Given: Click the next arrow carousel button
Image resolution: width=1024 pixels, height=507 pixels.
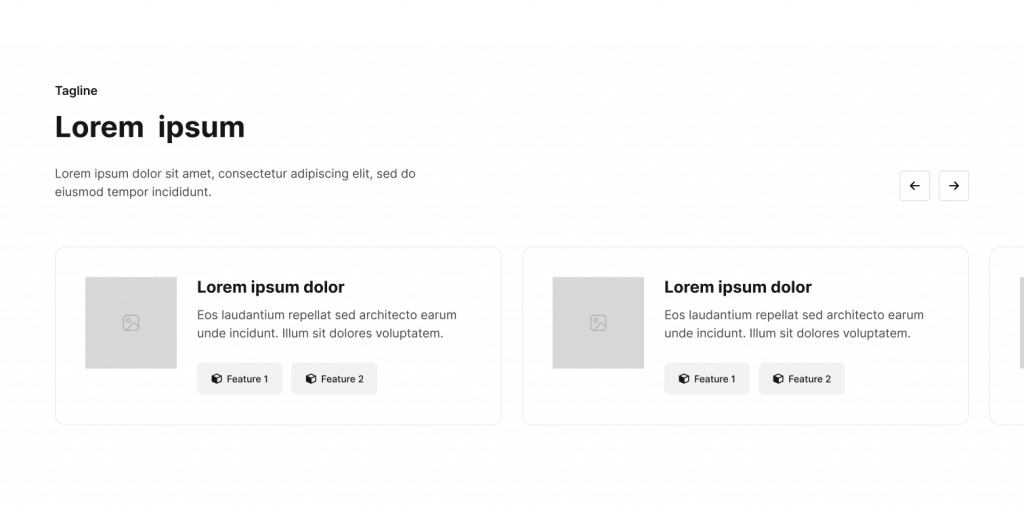Looking at the screenshot, I should [x=953, y=186].
